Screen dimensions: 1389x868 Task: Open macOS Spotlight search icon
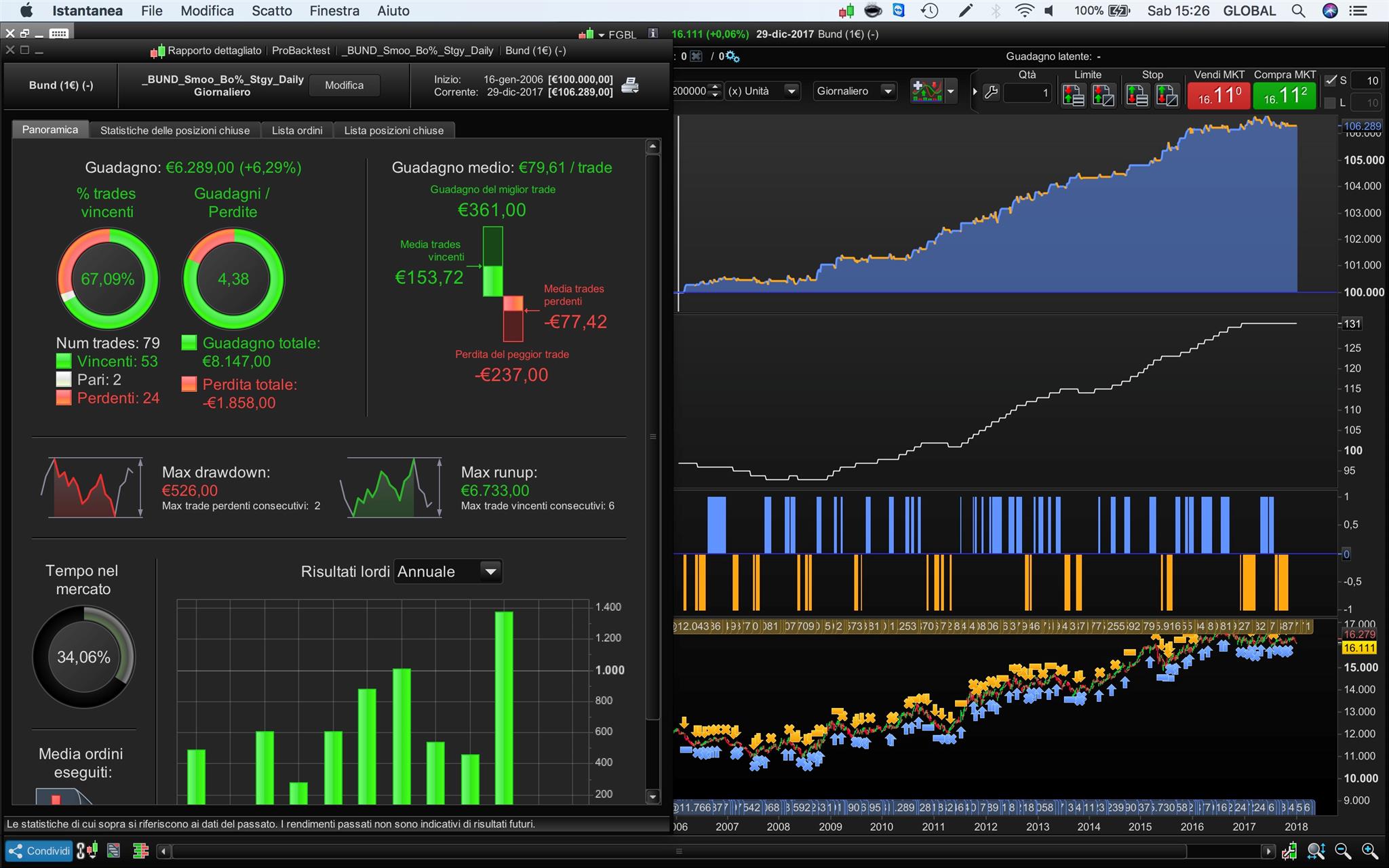click(1298, 11)
